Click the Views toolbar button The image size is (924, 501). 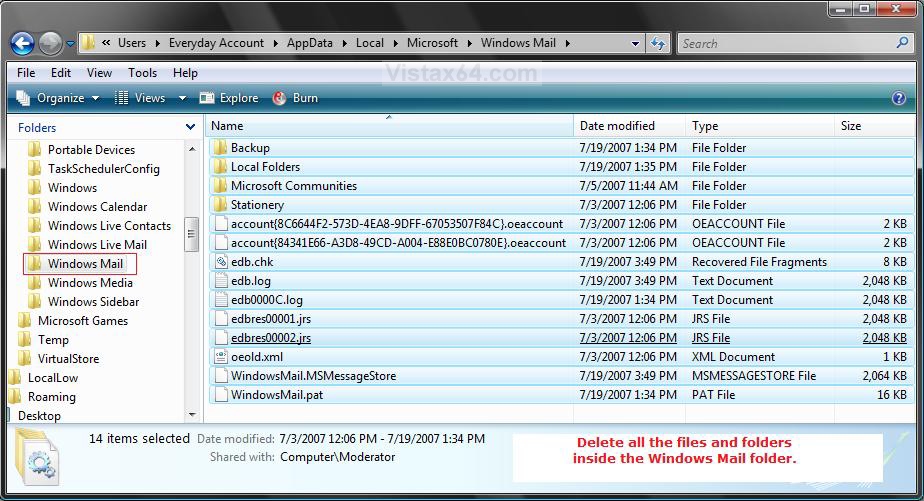click(x=140, y=98)
